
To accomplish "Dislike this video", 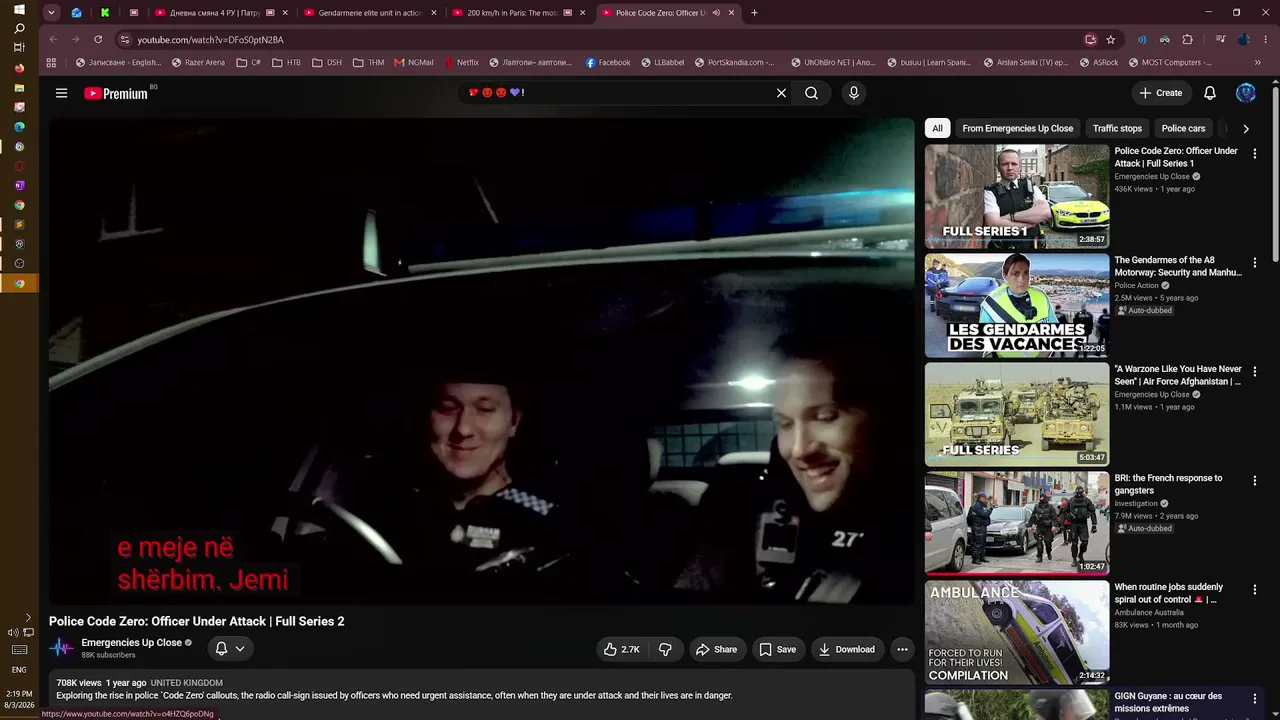I will 665,649.
